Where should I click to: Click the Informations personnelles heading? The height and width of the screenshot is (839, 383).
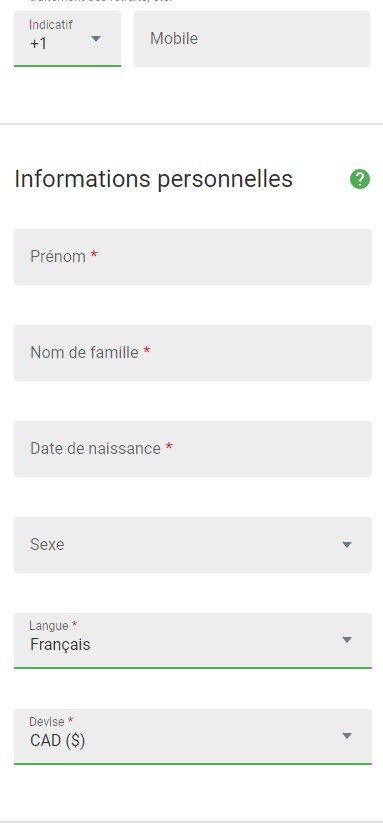point(154,179)
